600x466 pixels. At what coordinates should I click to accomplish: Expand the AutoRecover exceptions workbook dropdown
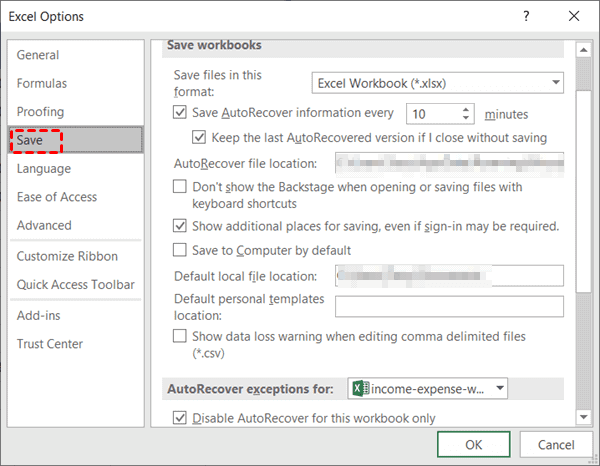click(x=499, y=388)
